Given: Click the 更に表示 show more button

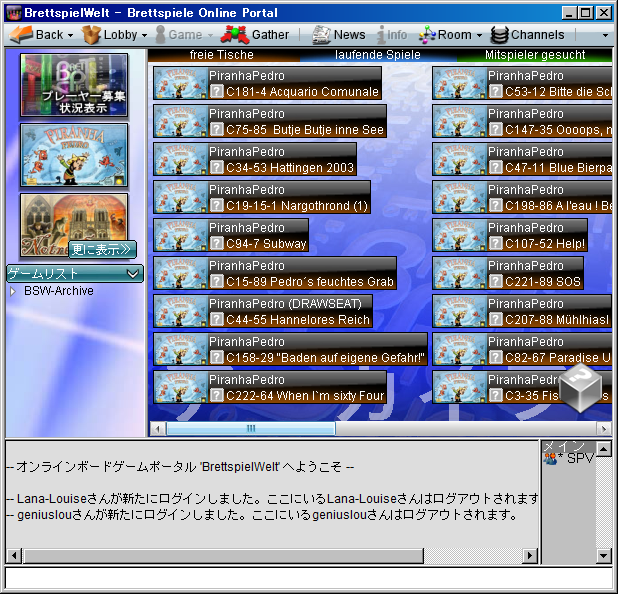Looking at the screenshot, I should [x=102, y=250].
